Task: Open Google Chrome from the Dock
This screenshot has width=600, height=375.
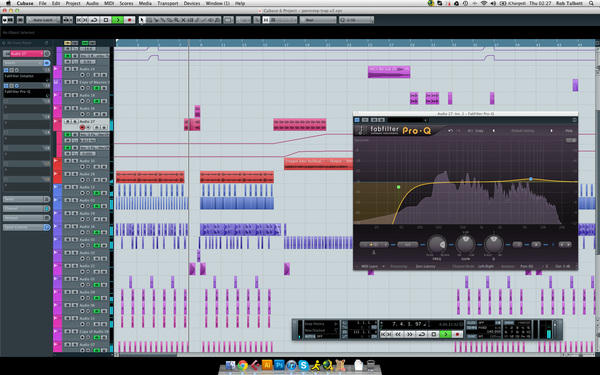Action: [x=242, y=365]
